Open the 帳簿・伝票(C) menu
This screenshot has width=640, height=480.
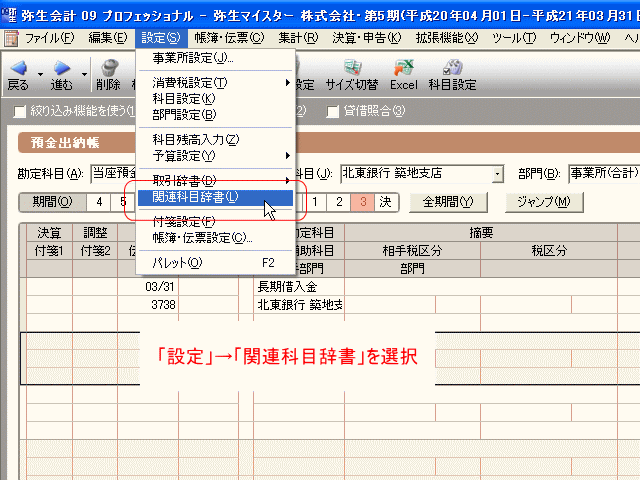click(x=229, y=38)
